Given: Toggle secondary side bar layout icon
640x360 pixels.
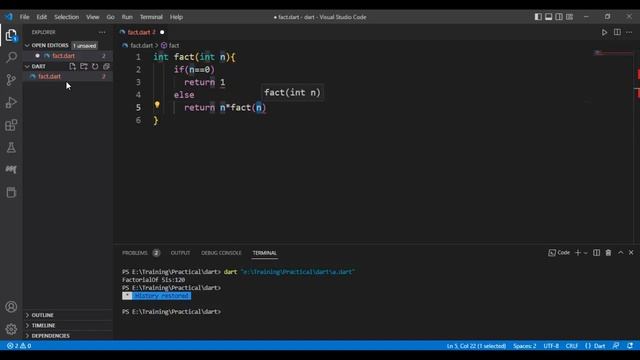Looking at the screenshot, I should pyautogui.click(x=559, y=17).
